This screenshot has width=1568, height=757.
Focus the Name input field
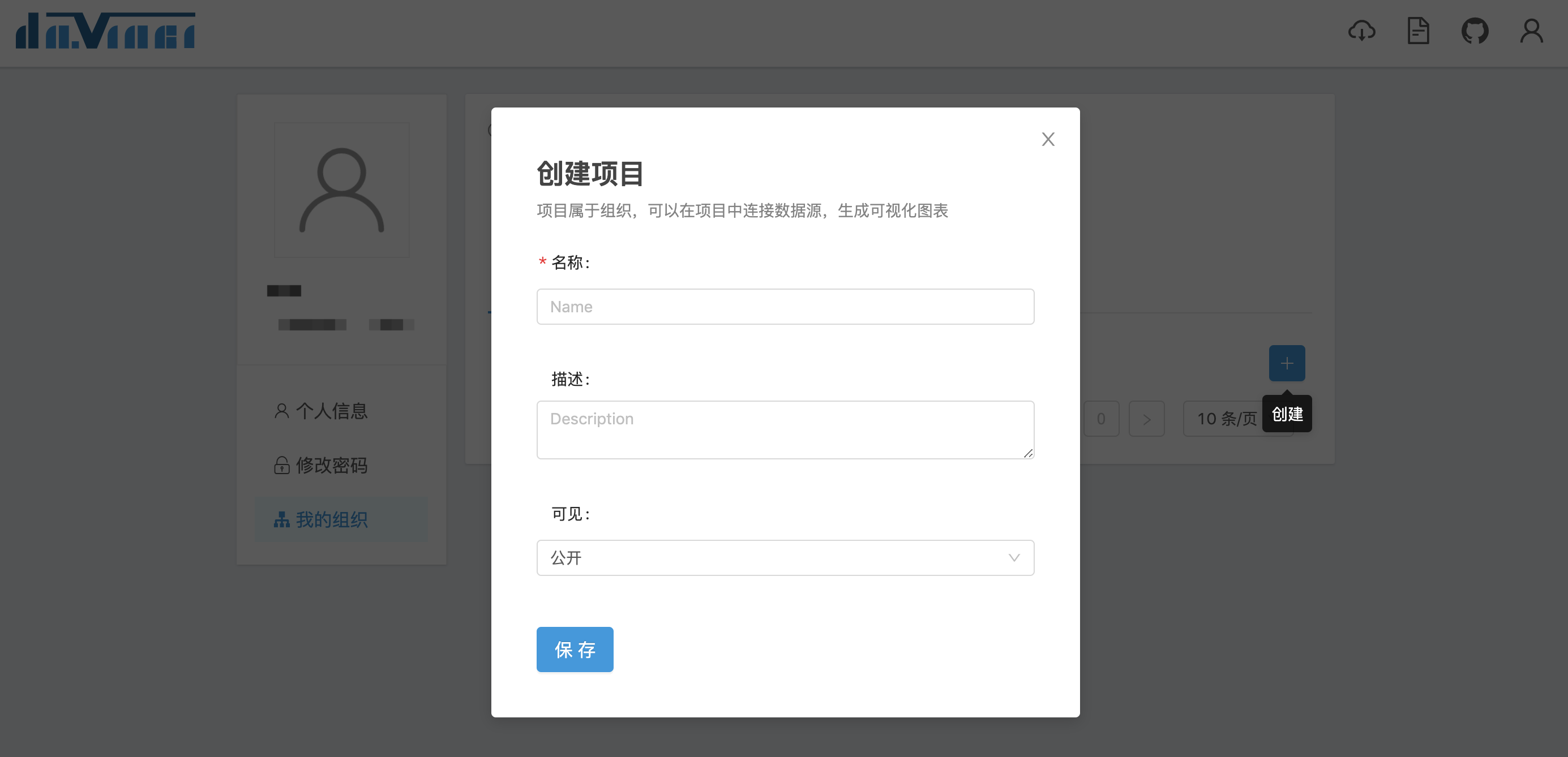click(x=785, y=307)
